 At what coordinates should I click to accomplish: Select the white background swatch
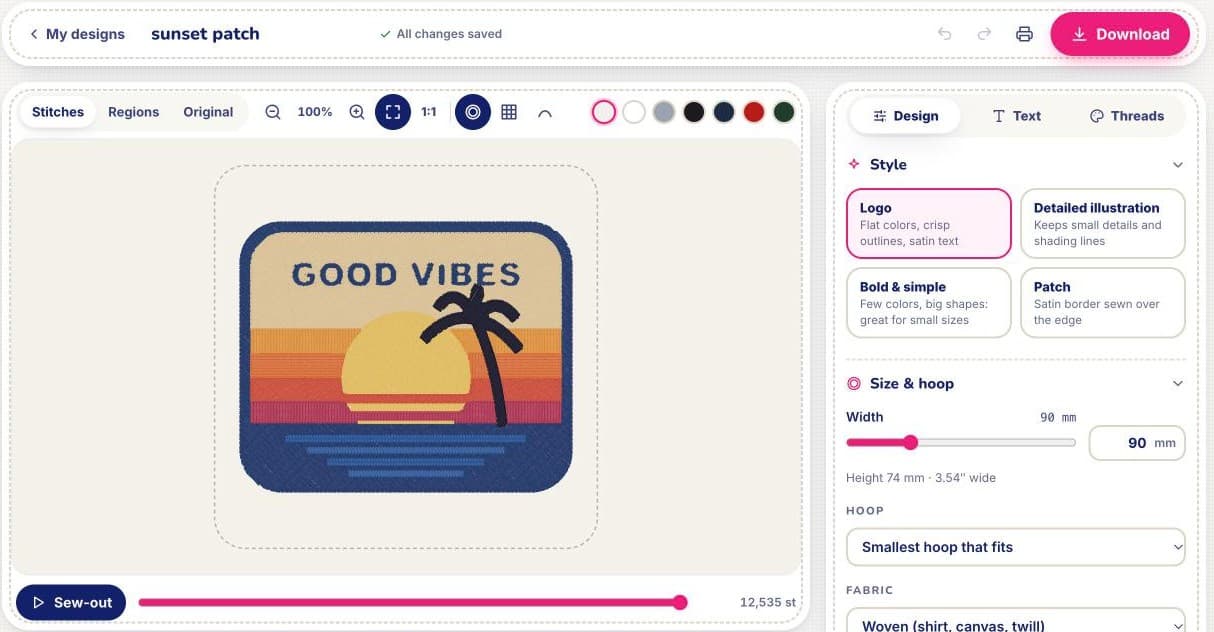click(634, 112)
